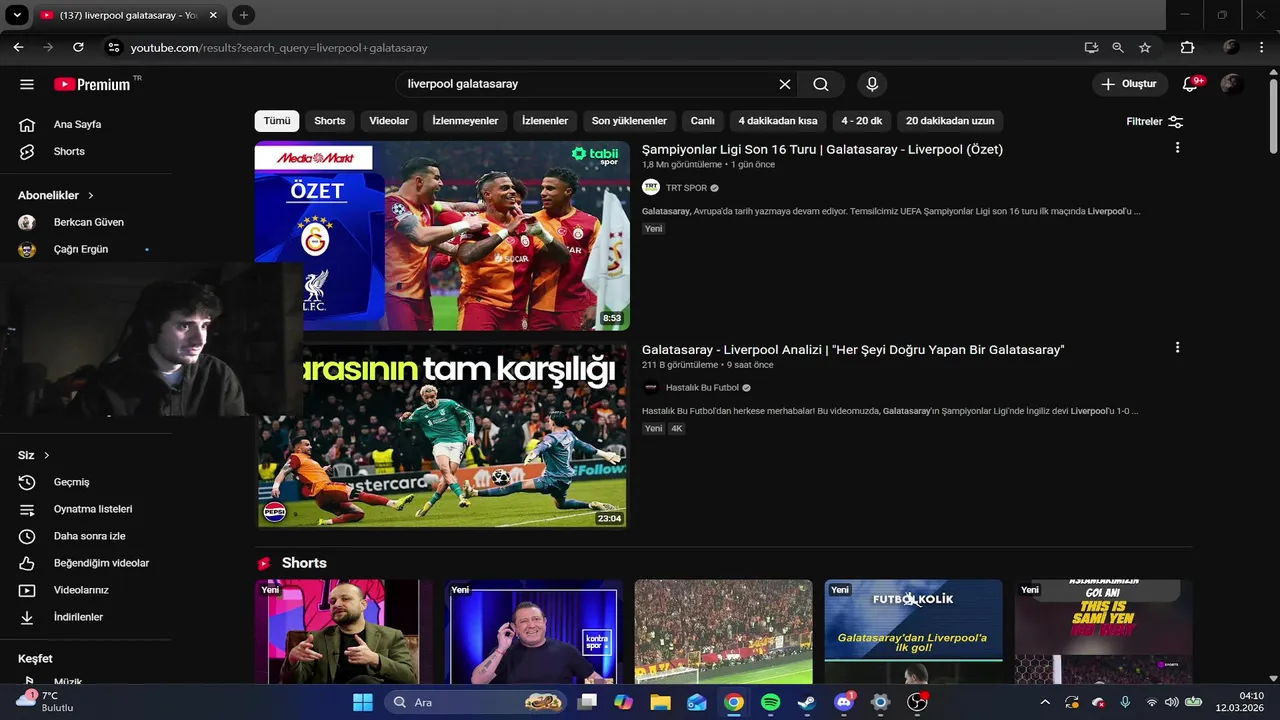Open Chrome's extensions puzzle icon
Screen dimensions: 1280x720
(1187, 47)
